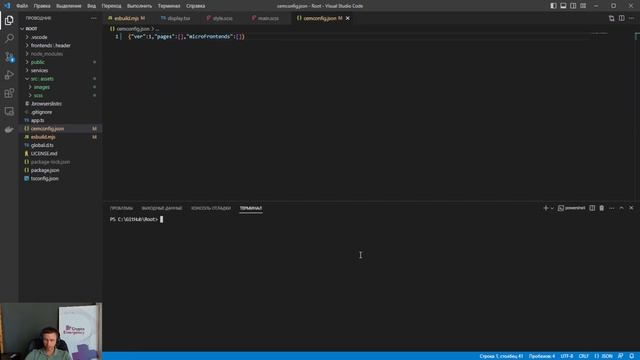The image size is (640, 360).
Task: Open the Терминал menu
Action: (169, 6)
